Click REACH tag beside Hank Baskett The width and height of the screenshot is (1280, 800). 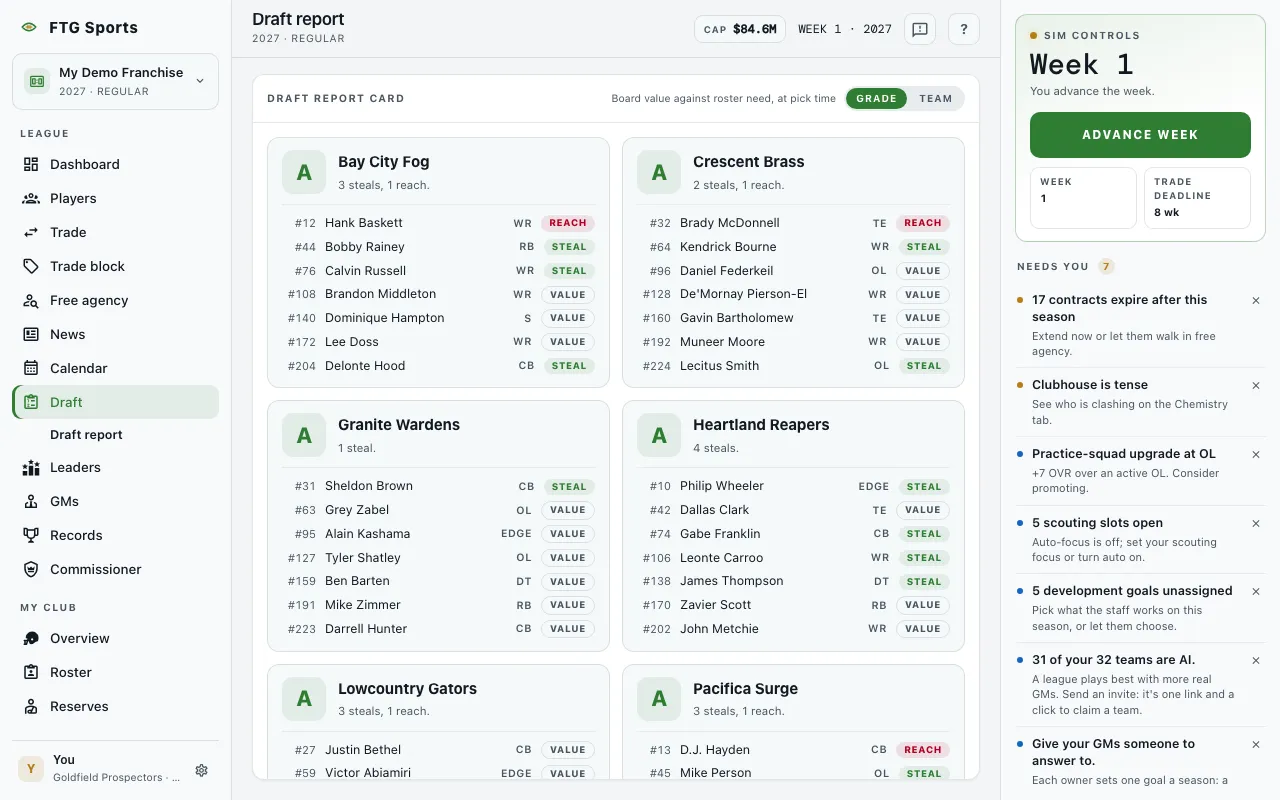click(568, 223)
